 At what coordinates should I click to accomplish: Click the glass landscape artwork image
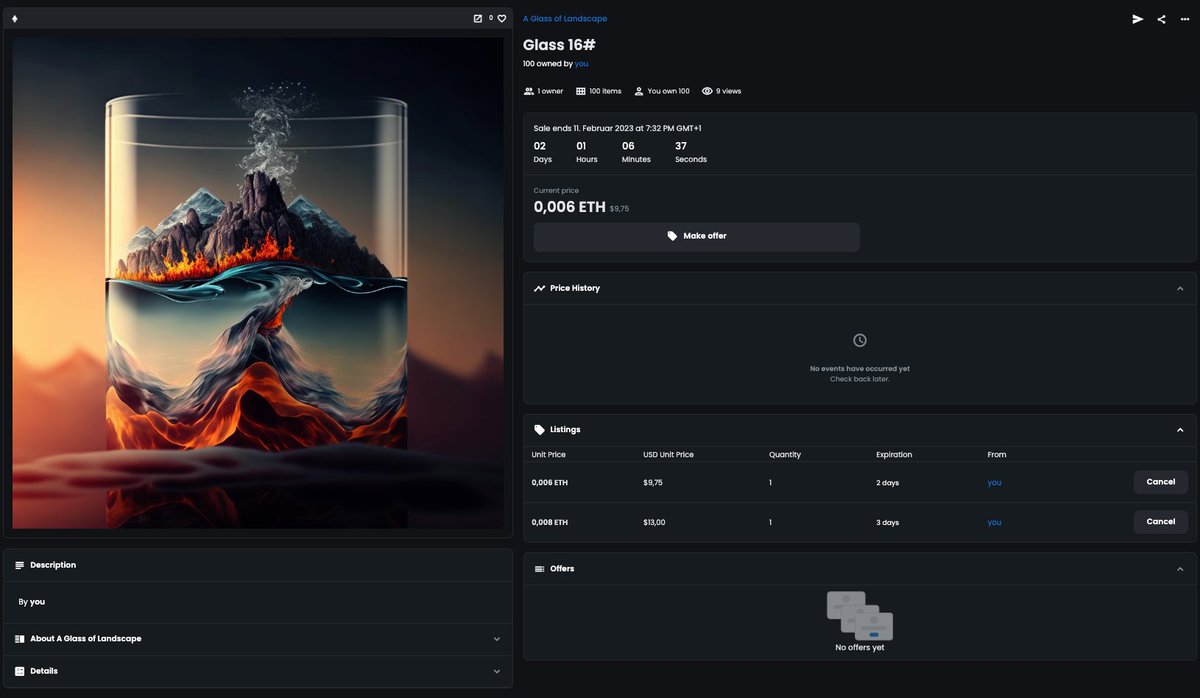point(258,283)
